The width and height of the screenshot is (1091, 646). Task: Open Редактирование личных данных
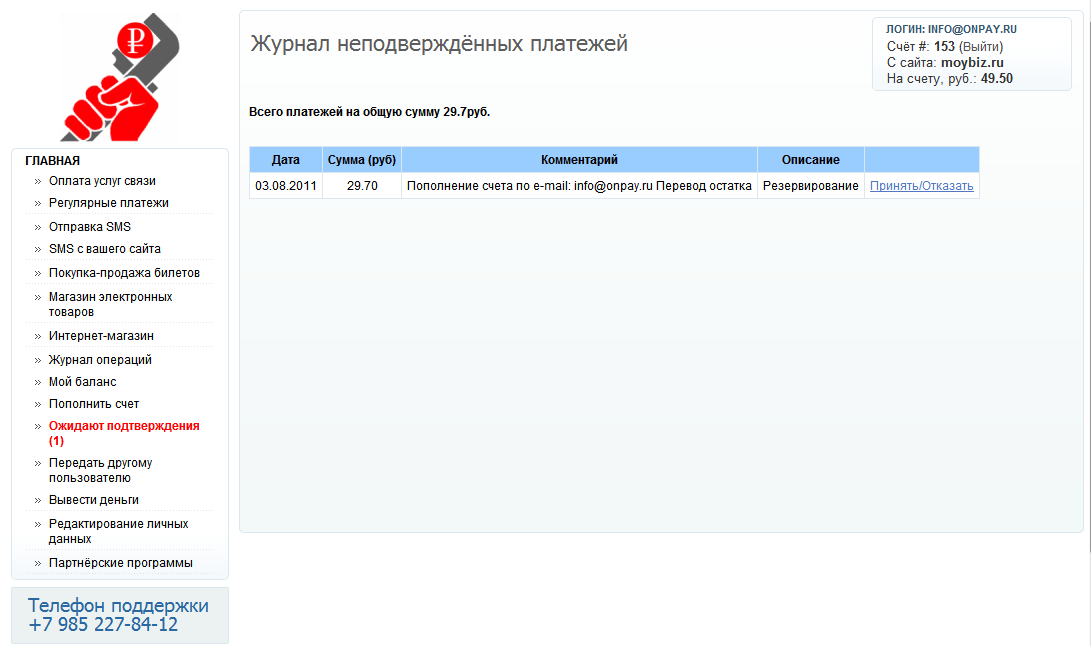coord(118,531)
